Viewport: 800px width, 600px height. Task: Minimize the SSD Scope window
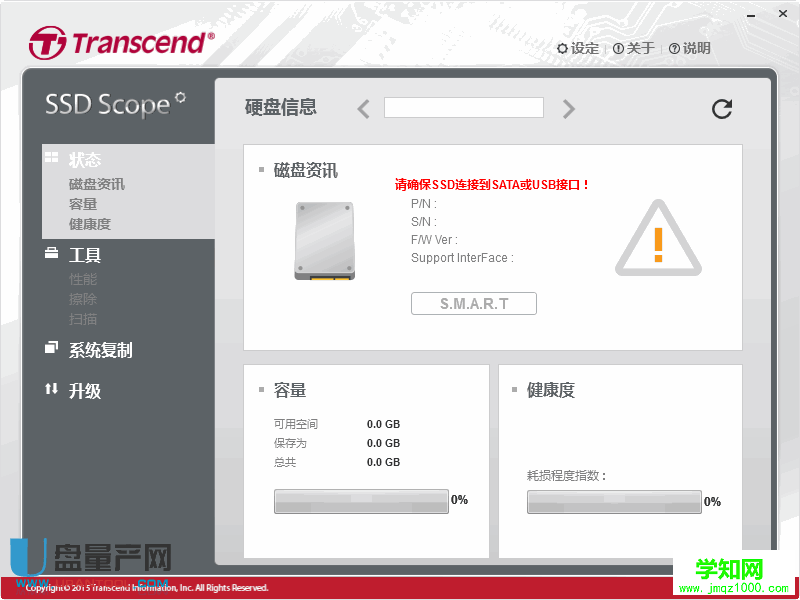(751, 16)
